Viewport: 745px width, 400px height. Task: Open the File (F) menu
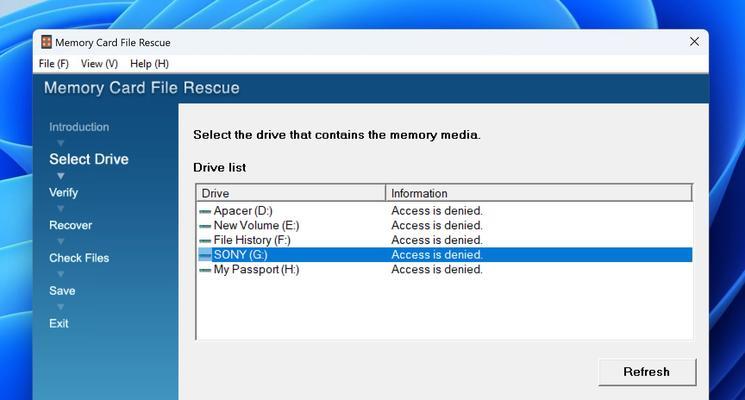click(54, 64)
